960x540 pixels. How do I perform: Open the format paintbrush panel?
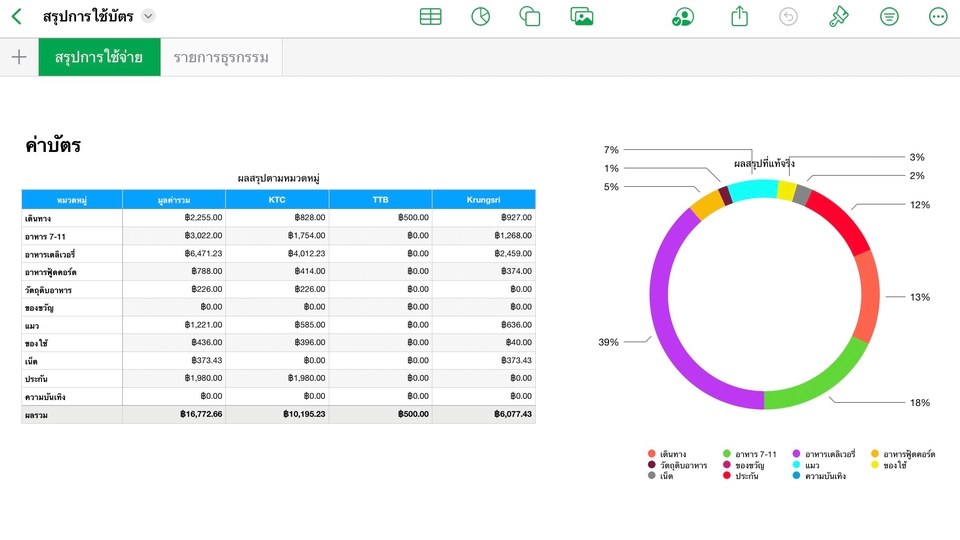[x=839, y=17]
